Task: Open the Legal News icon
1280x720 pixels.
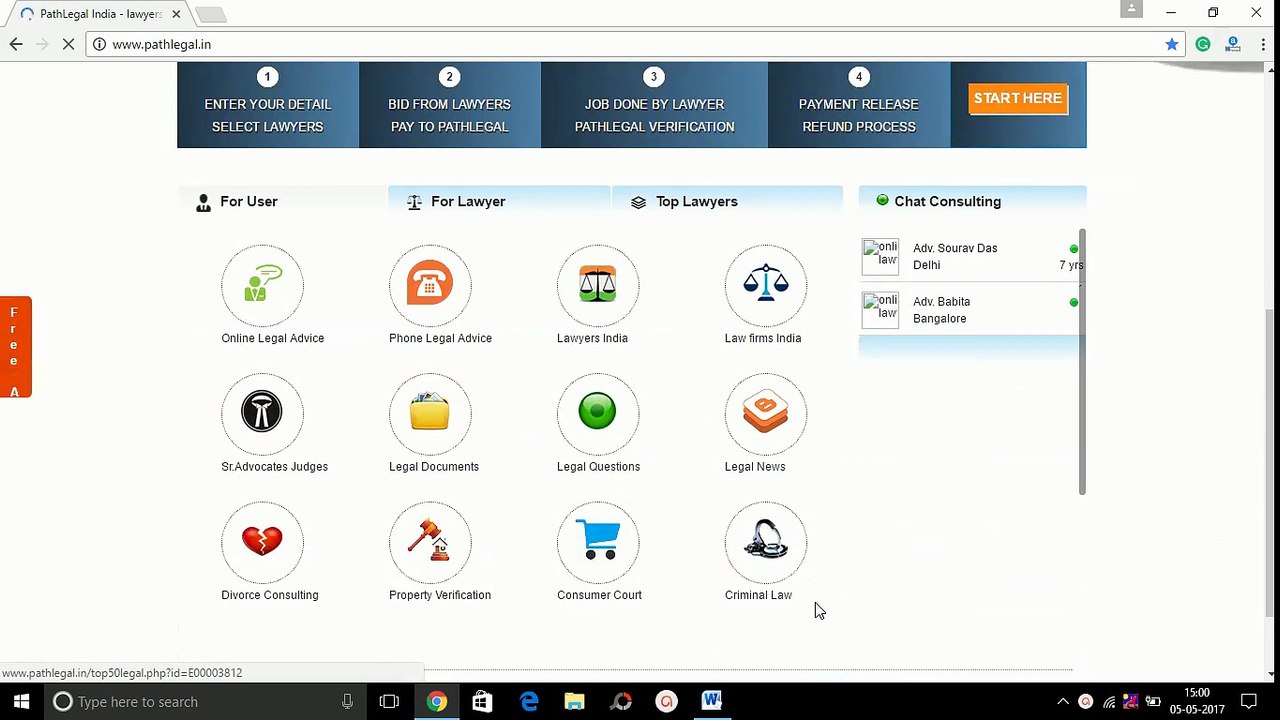Action: click(x=766, y=414)
